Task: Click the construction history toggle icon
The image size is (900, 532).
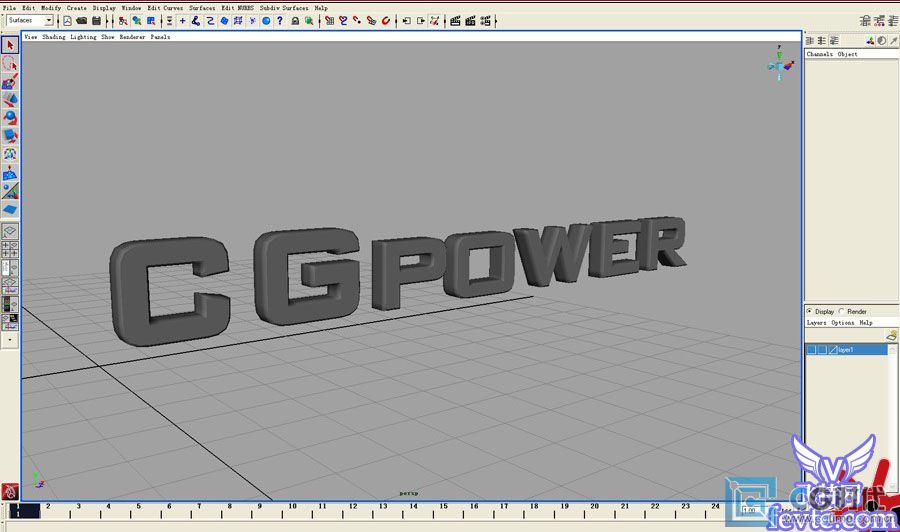Action: point(435,21)
